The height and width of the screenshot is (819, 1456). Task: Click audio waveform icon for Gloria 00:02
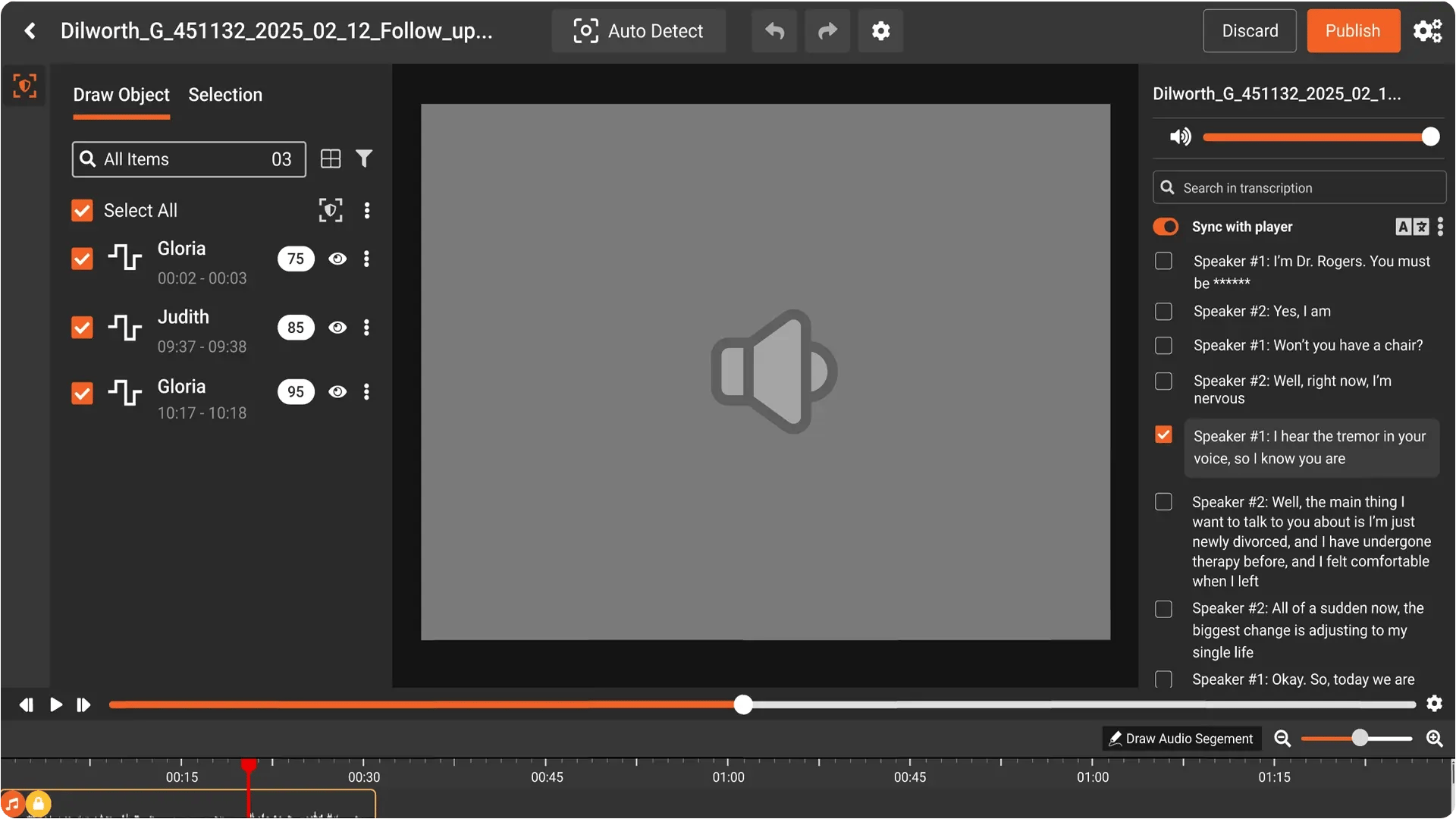pyautogui.click(x=124, y=258)
